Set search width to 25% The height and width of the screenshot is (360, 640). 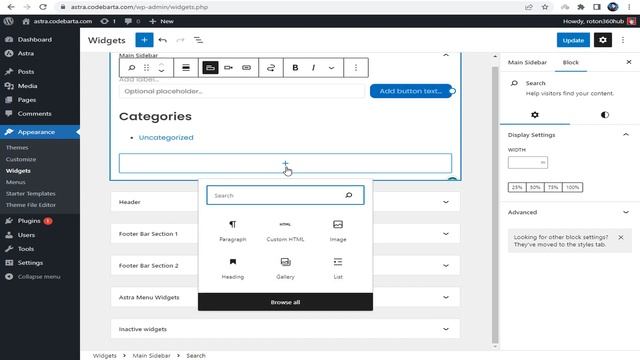(x=517, y=187)
